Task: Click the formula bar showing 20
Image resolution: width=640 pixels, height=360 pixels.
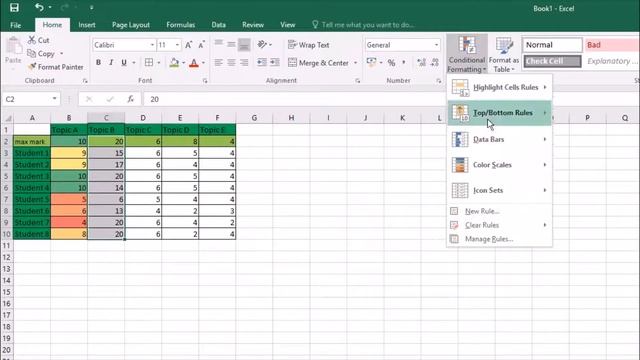Action: 390,99
